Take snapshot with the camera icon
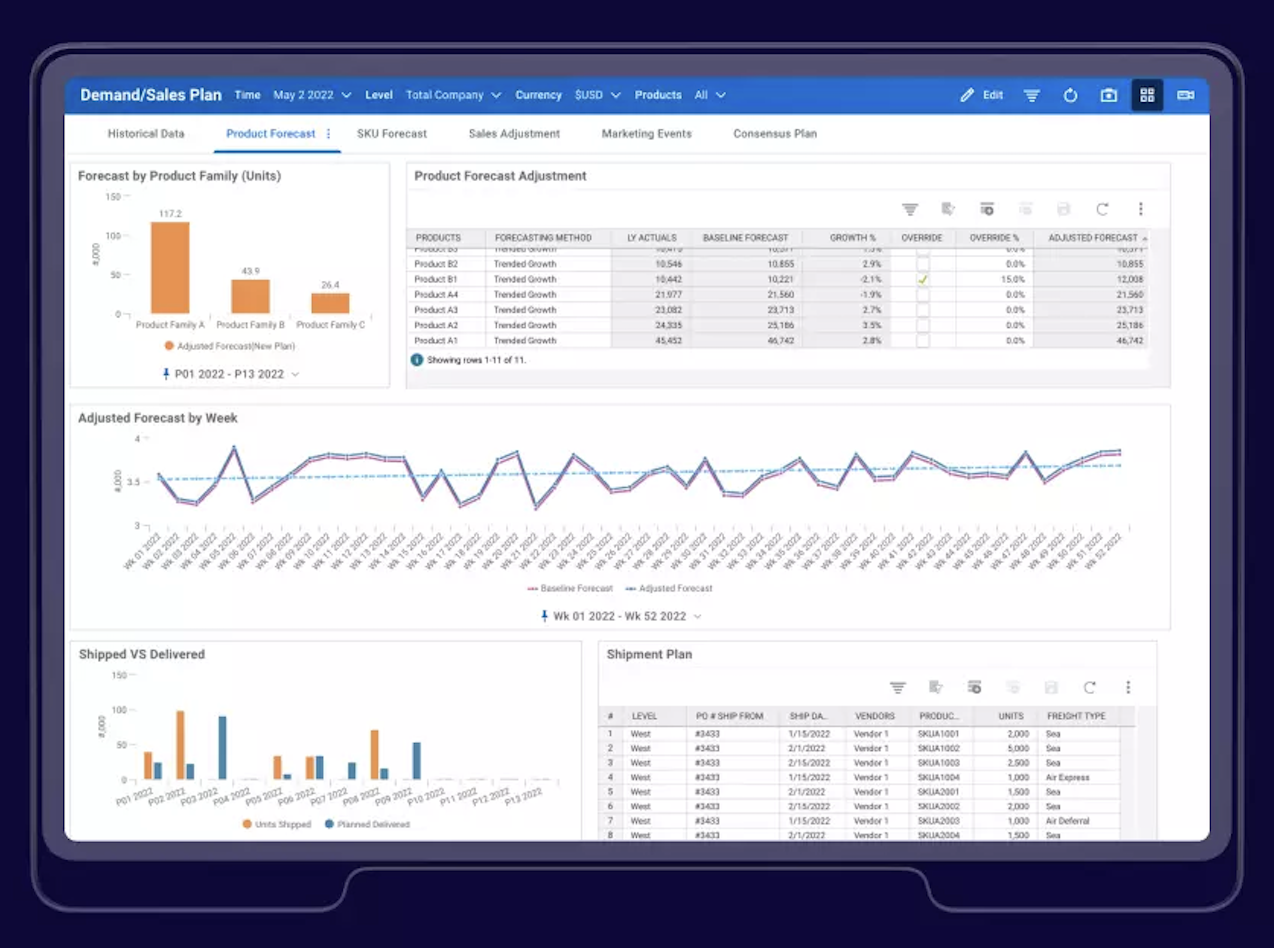Viewport: 1274px width, 948px height. point(1109,95)
